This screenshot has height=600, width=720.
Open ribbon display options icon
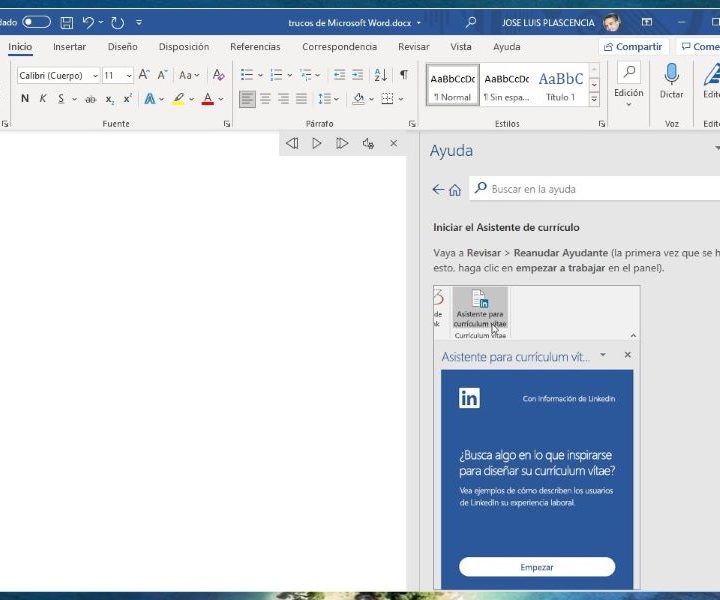647,22
